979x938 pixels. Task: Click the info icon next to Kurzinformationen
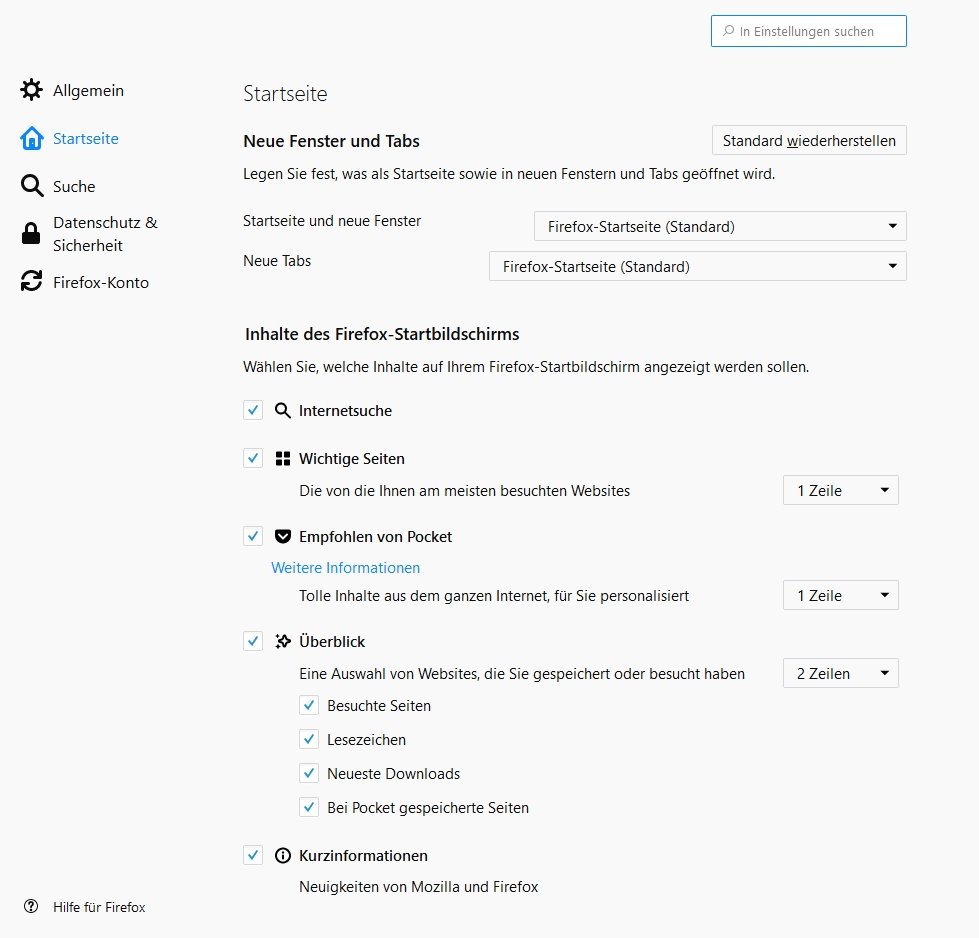[x=283, y=856]
